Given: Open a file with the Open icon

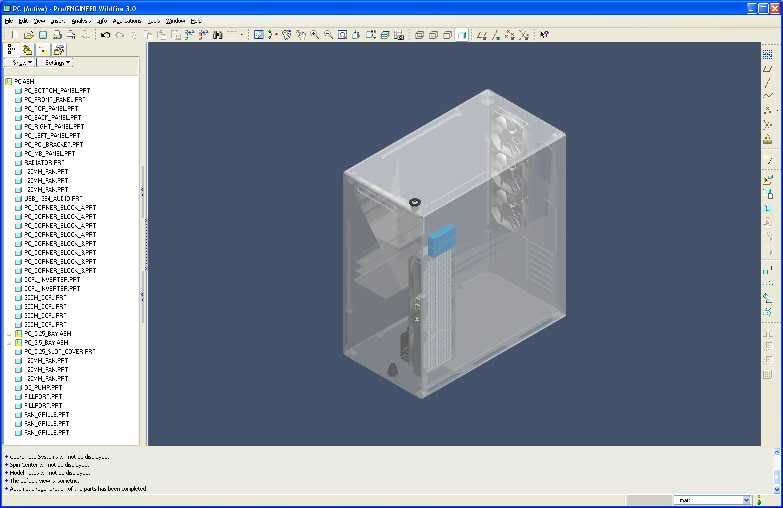Looking at the screenshot, I should 28,35.
